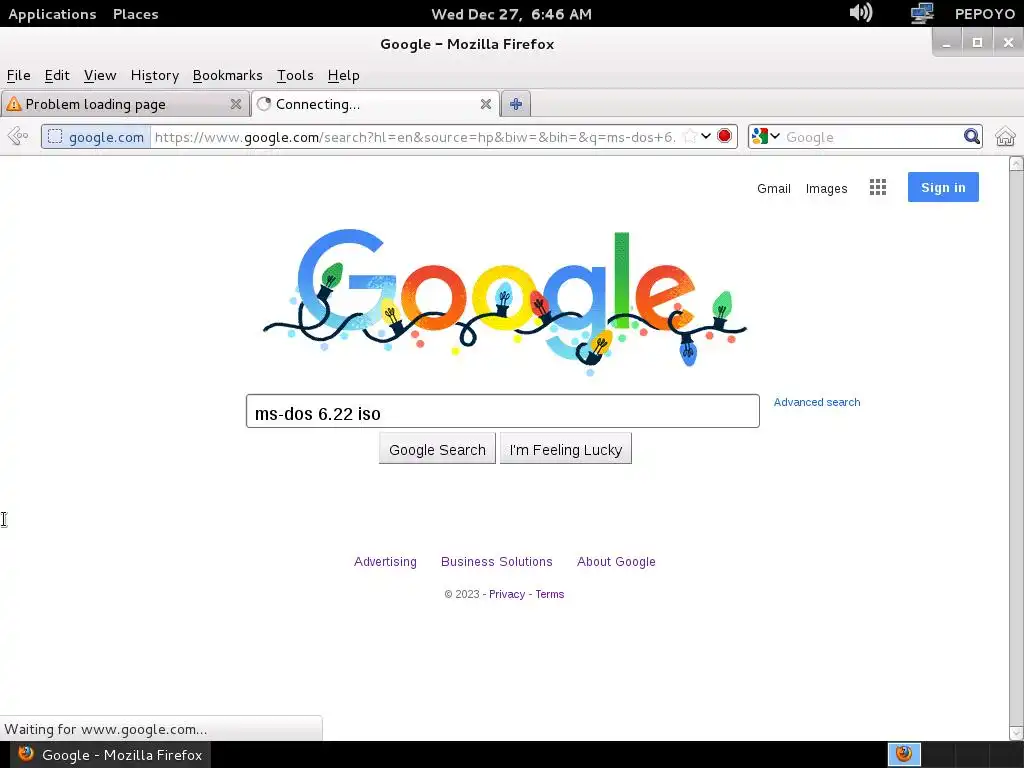The height and width of the screenshot is (768, 1024).
Task: Click the red stop loading button
Action: 724,136
